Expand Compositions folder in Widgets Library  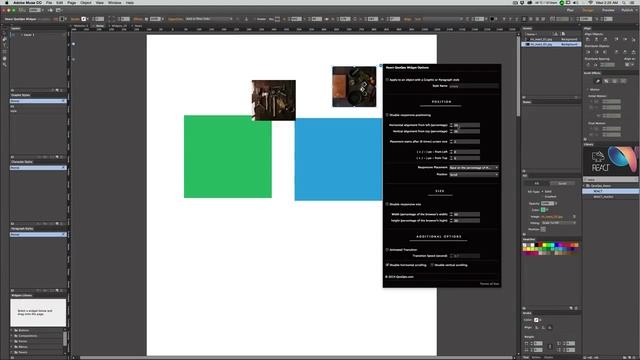tap(12, 336)
